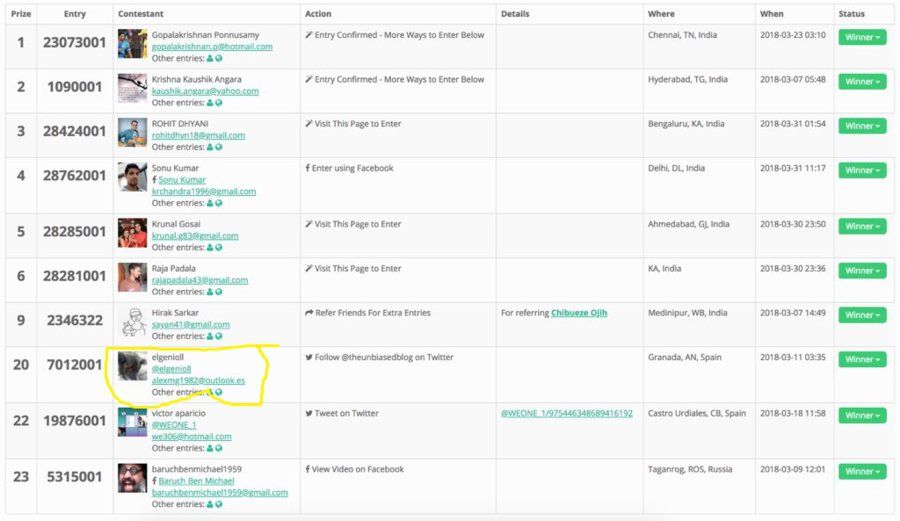Open Winner dropdown for entry 28285001
The width and height of the screenshot is (900, 521).
[x=862, y=226]
